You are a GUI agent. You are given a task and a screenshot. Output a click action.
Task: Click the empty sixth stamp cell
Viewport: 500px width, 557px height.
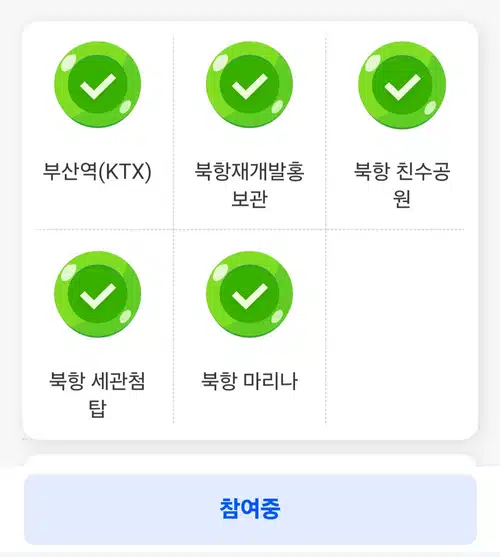click(402, 327)
